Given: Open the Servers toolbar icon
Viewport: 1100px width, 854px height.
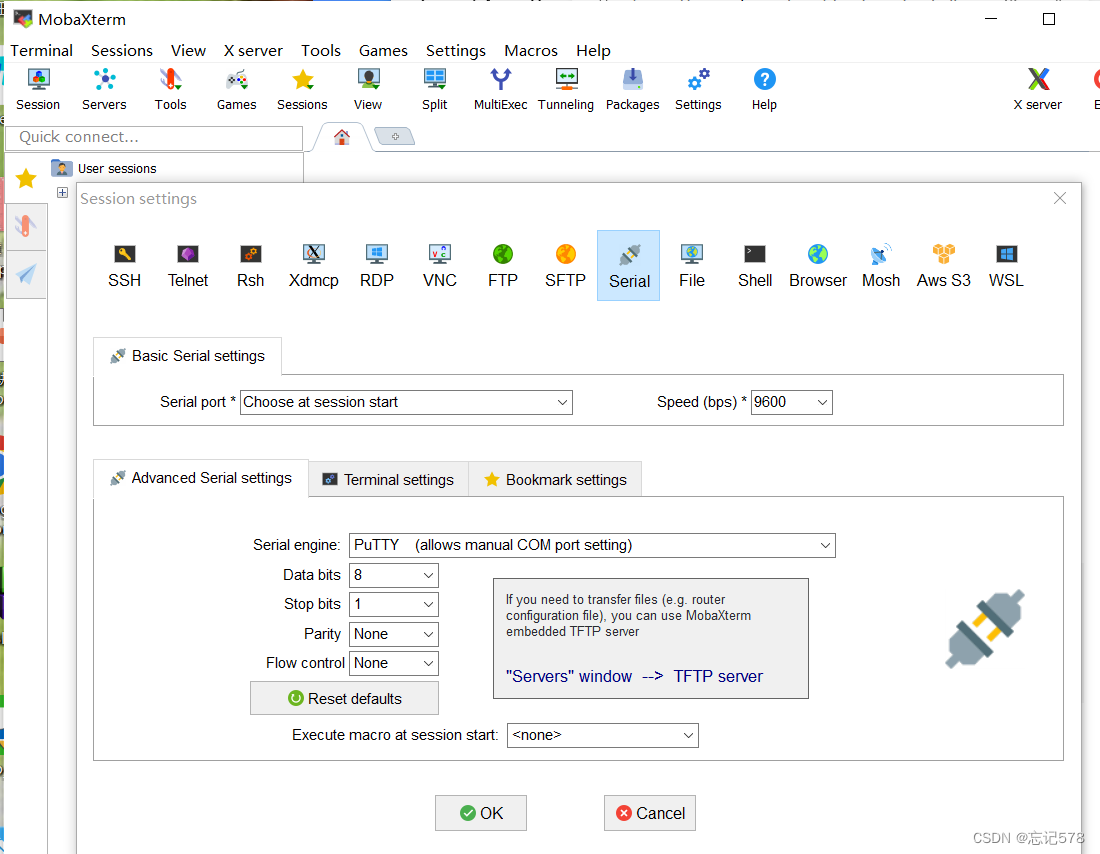Looking at the screenshot, I should coord(104,89).
